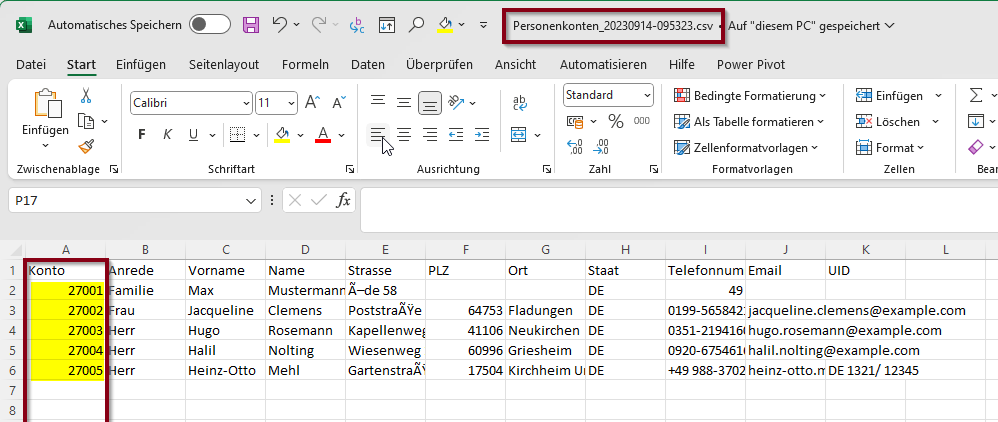Open Ausrichtung dialog launcher icon
Screen dimensions: 998x422
point(547,169)
